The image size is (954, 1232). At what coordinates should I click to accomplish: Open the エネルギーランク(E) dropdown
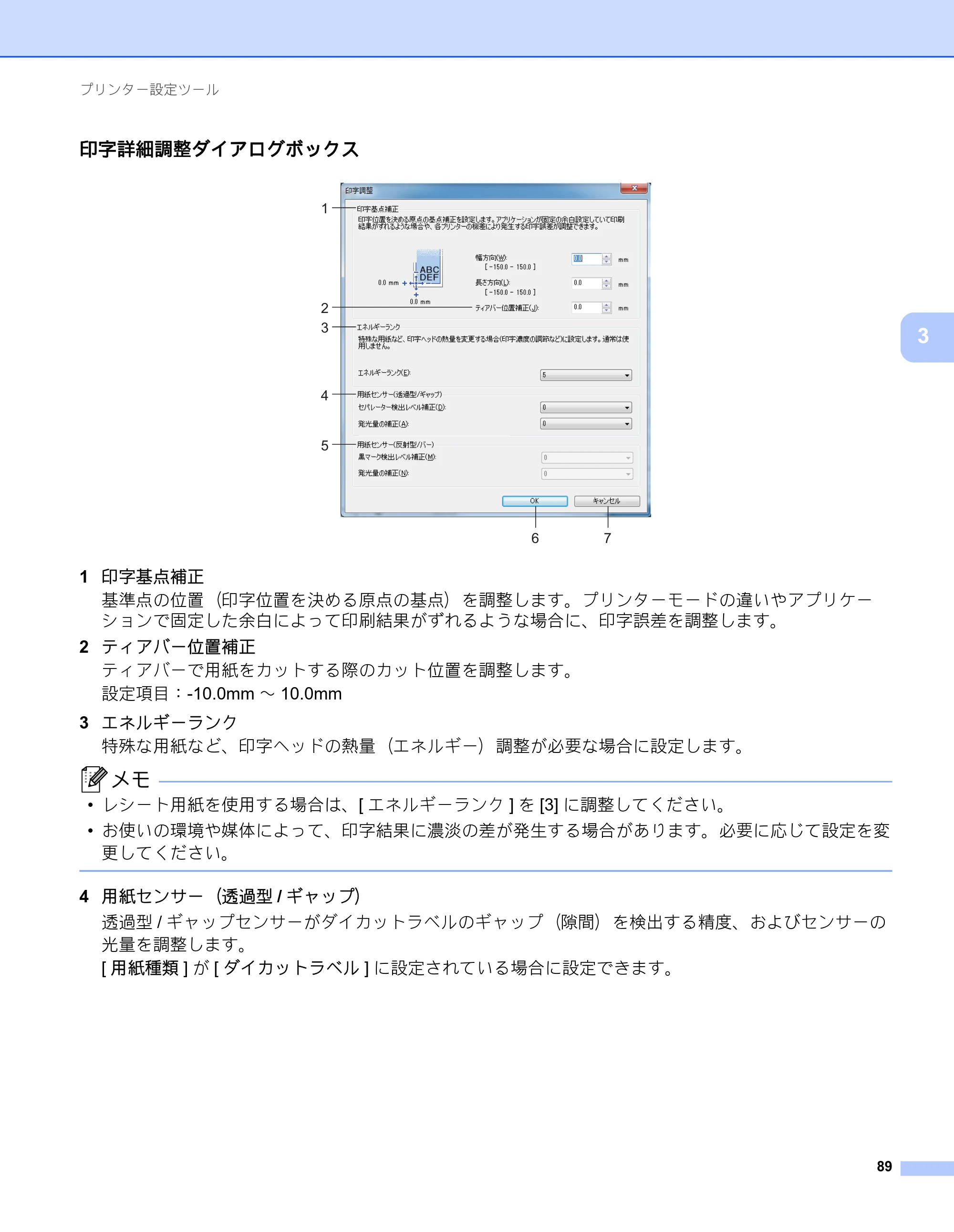586,375
